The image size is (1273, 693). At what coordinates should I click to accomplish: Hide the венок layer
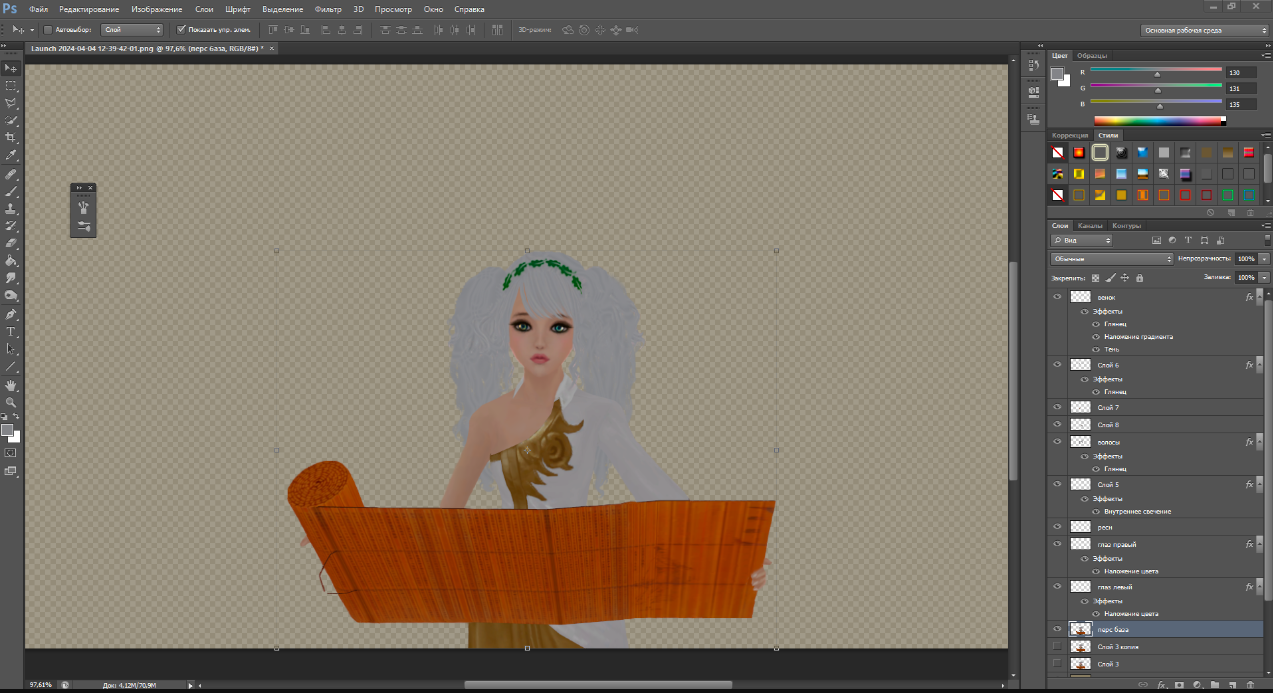tap(1057, 297)
